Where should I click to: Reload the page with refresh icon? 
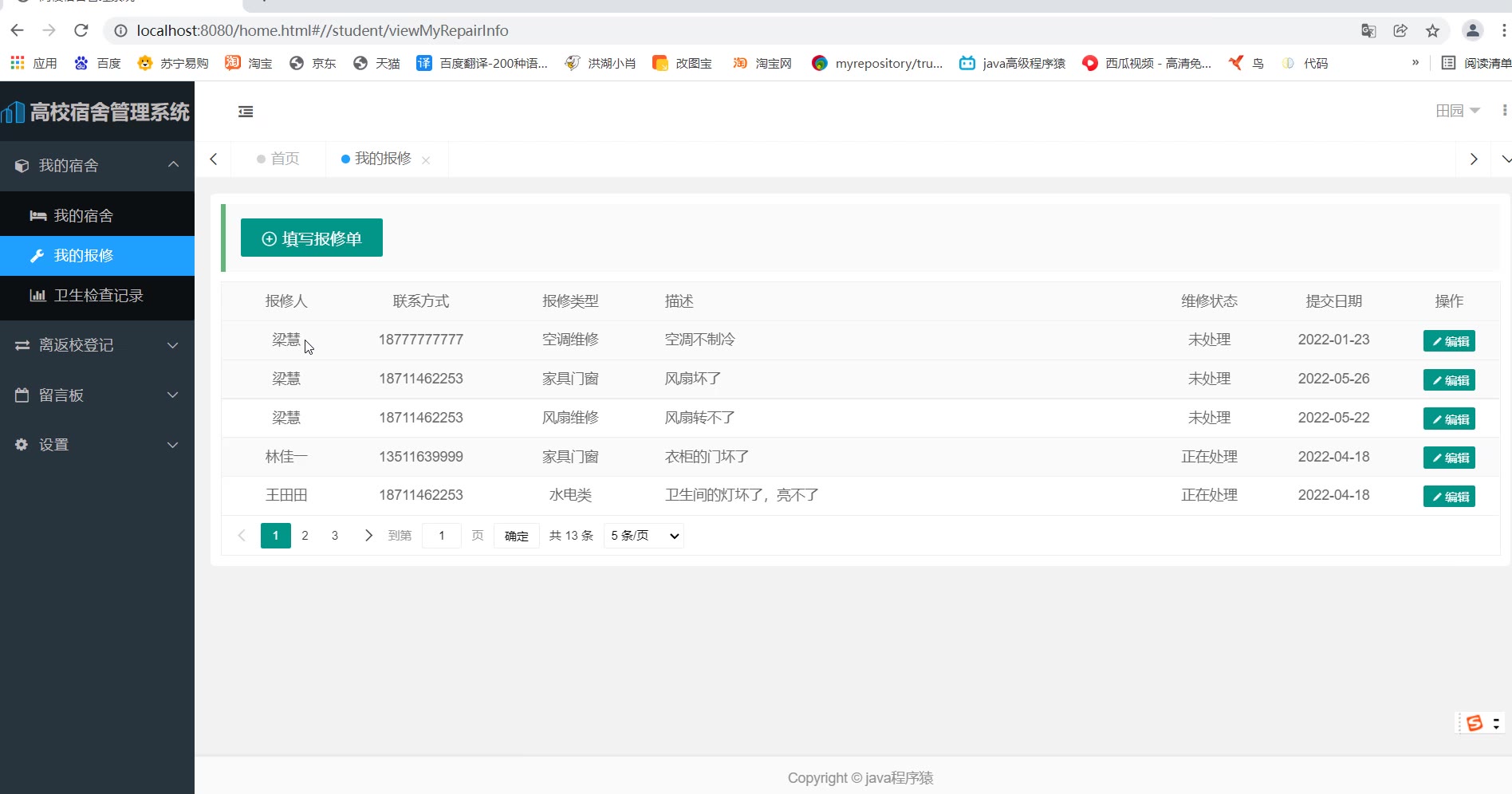tap(81, 30)
